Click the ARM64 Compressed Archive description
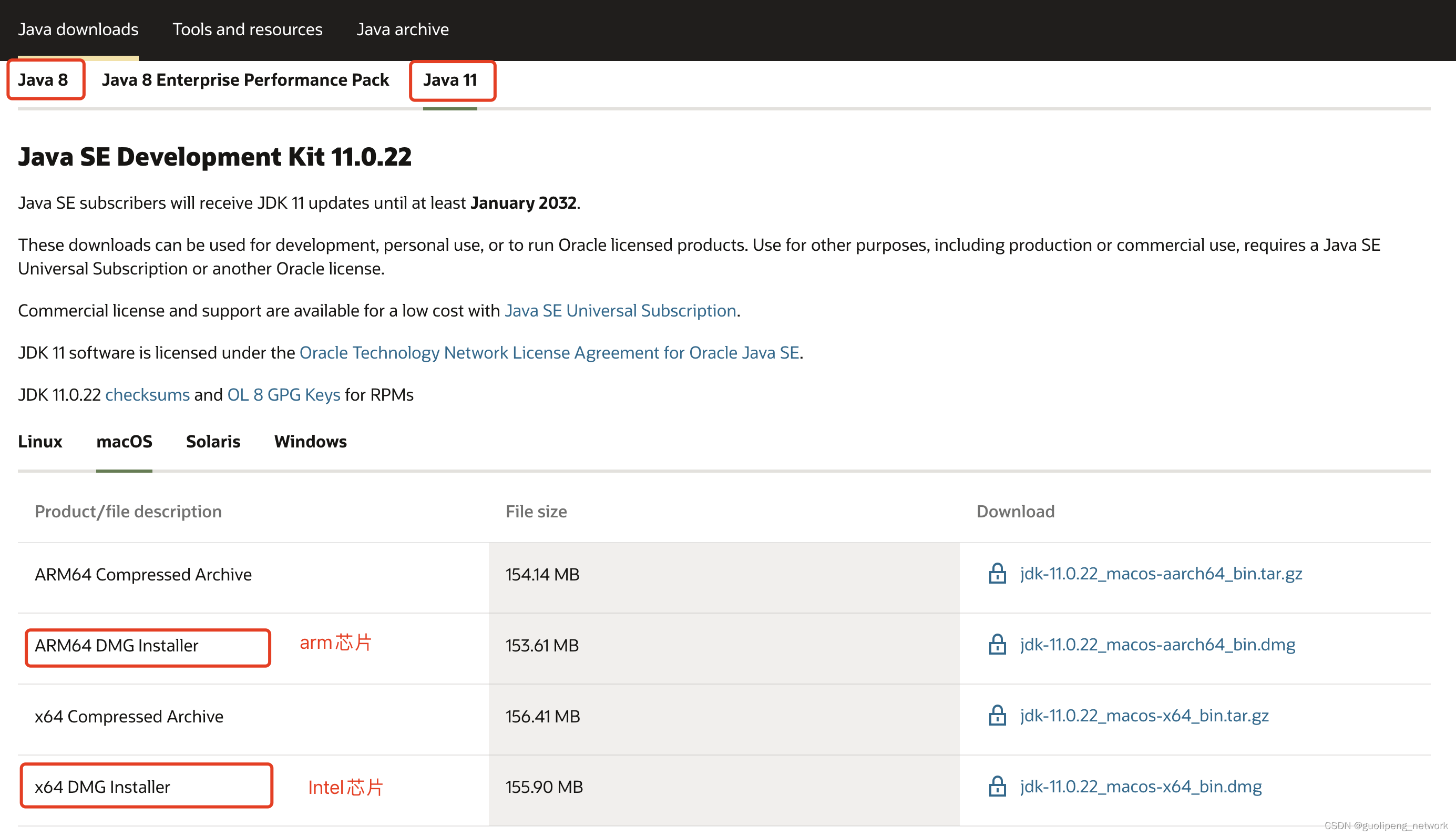 click(143, 574)
